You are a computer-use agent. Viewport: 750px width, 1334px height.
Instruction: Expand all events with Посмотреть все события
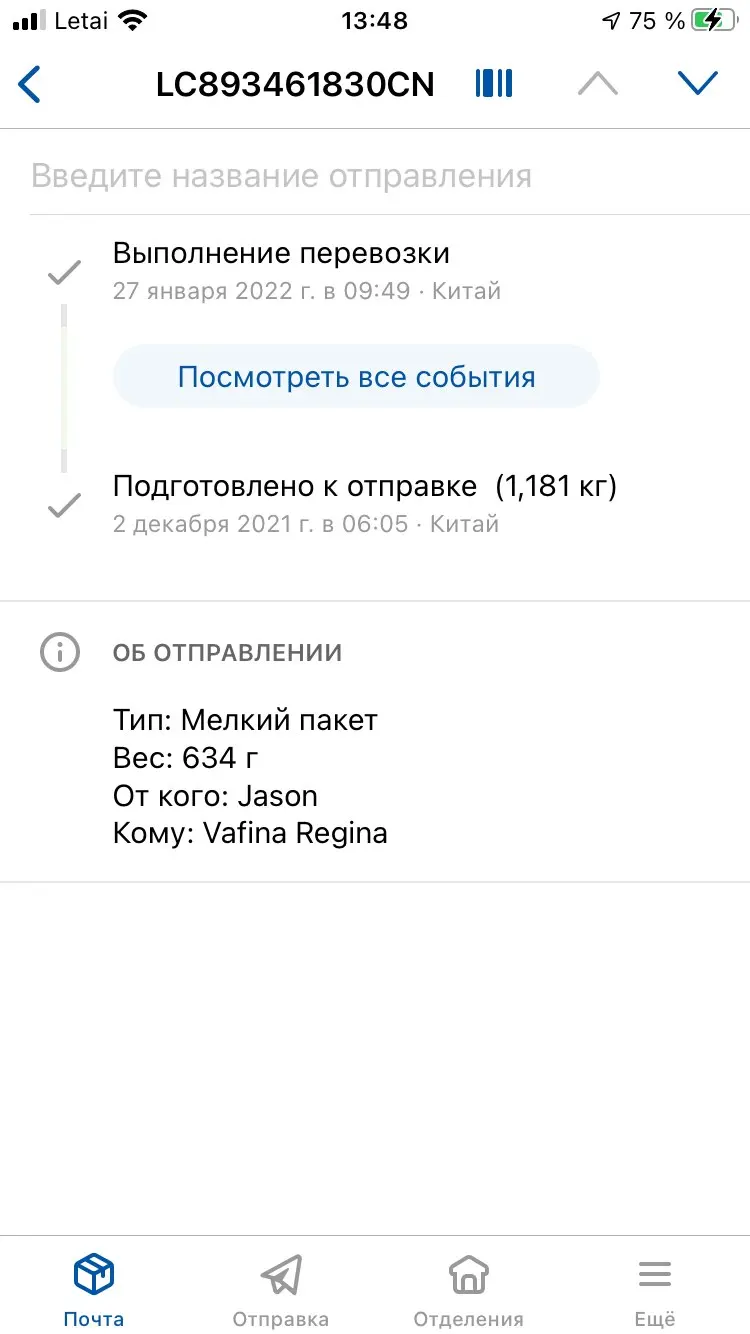pos(356,376)
